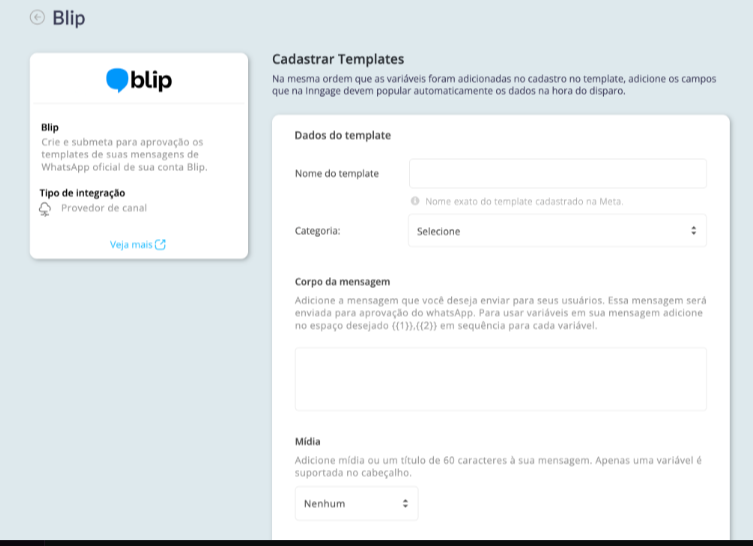Click the external link icon after Veja mais
The height and width of the screenshot is (546, 753).
pos(160,244)
